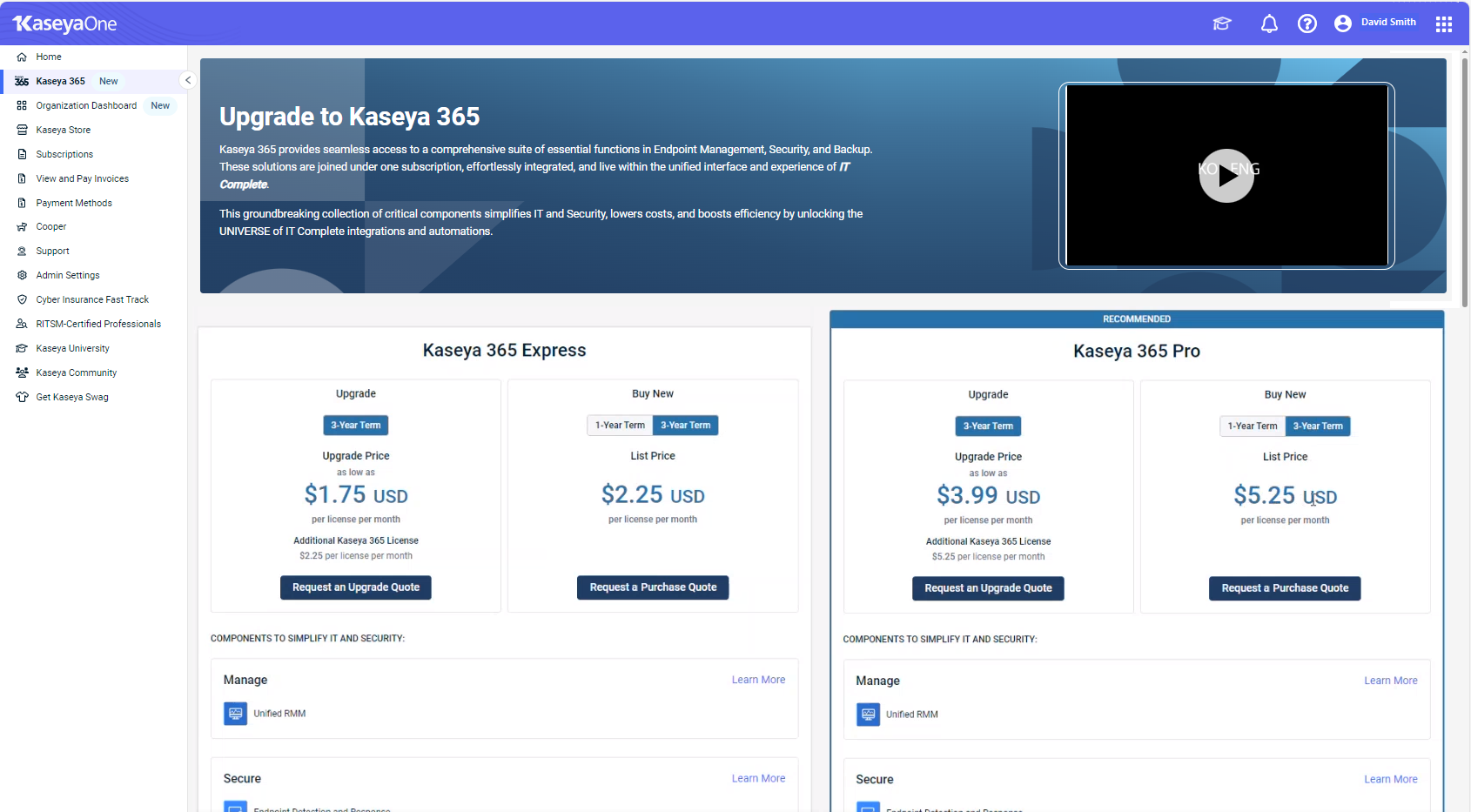Play the Kaseya 365 intro video

point(1226,176)
